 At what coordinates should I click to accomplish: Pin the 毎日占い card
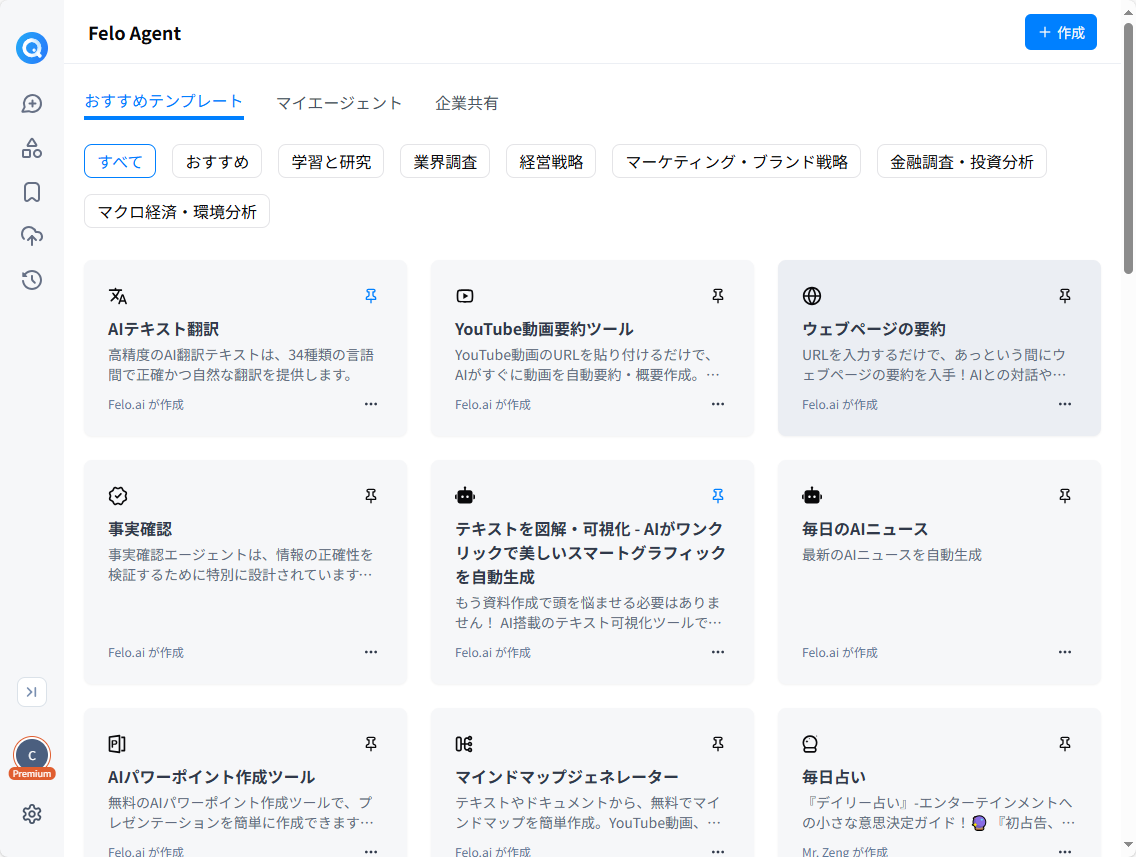[1065, 743]
